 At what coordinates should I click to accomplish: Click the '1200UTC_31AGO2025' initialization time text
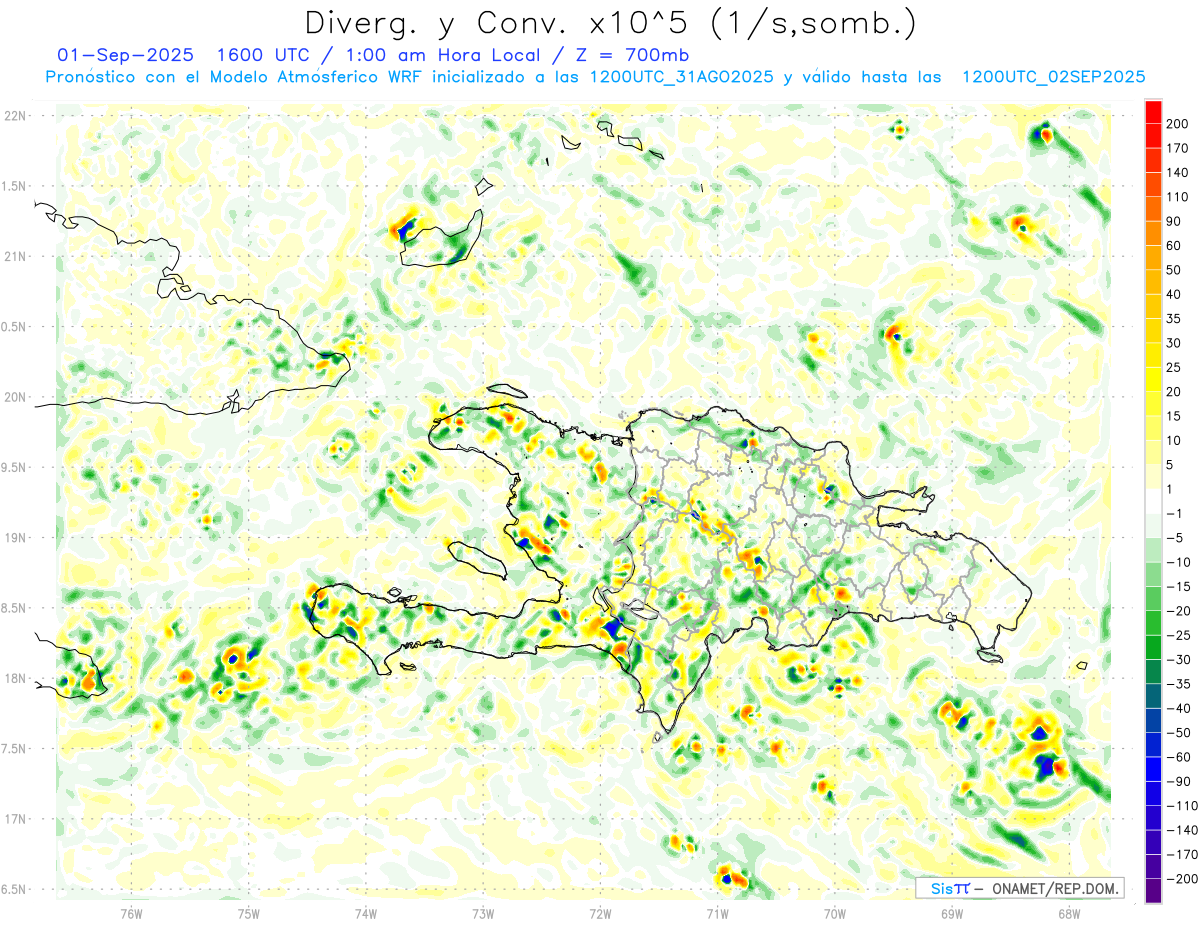682,77
